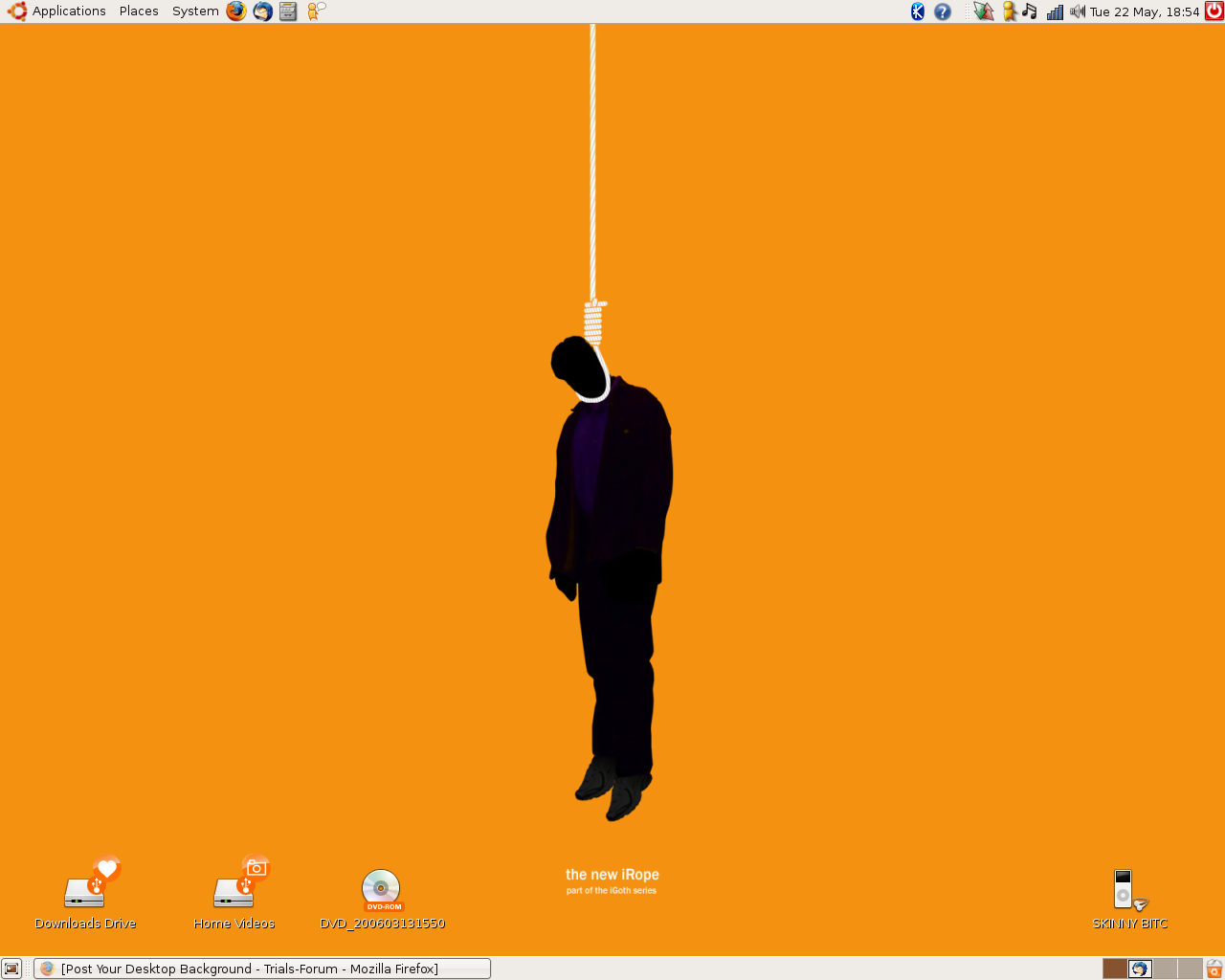Click the yellow buddy messenger tray icon
Viewport: 1225px width, 980px height.
(1009, 11)
